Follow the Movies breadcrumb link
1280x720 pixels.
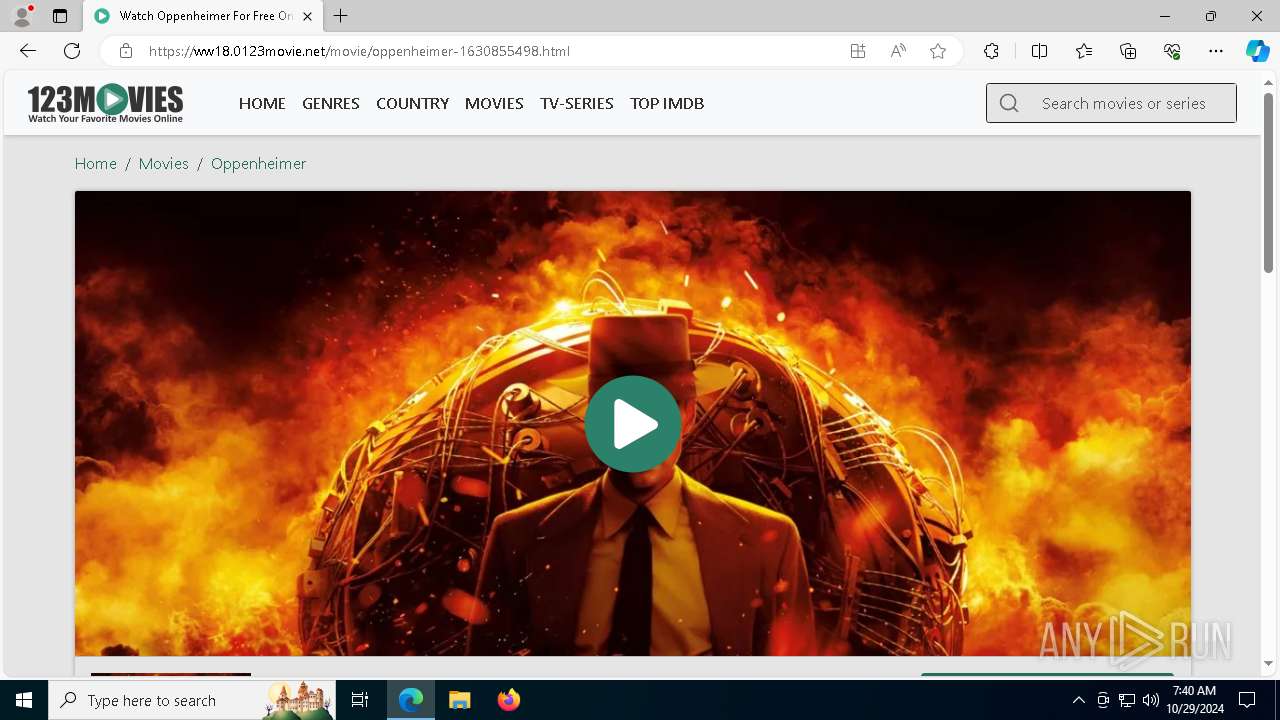click(164, 163)
